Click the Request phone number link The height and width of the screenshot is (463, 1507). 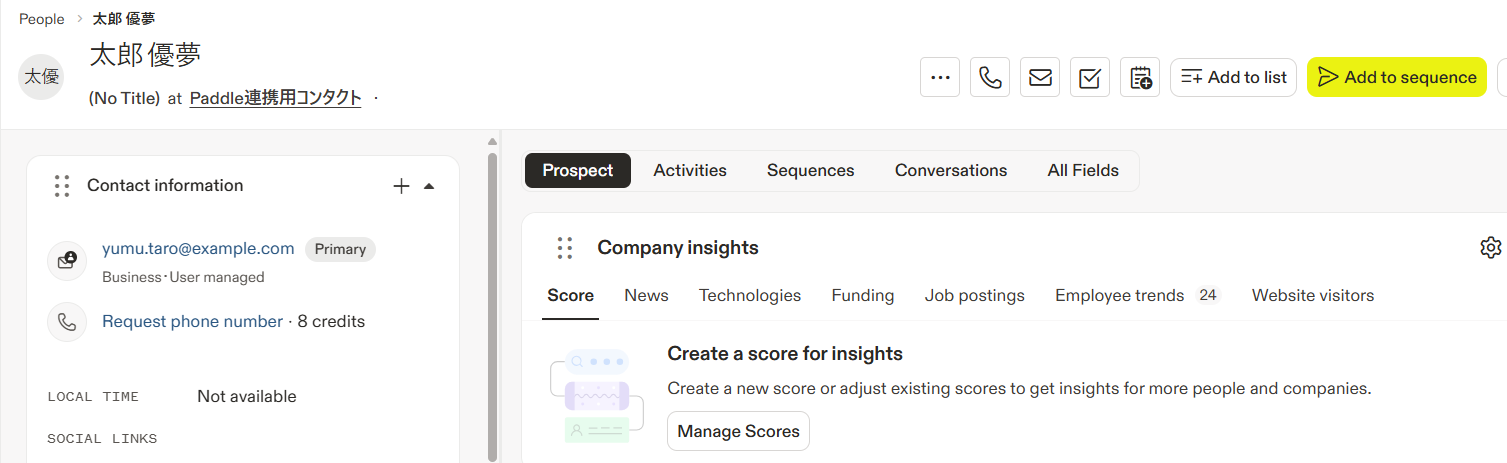pyautogui.click(x=192, y=321)
